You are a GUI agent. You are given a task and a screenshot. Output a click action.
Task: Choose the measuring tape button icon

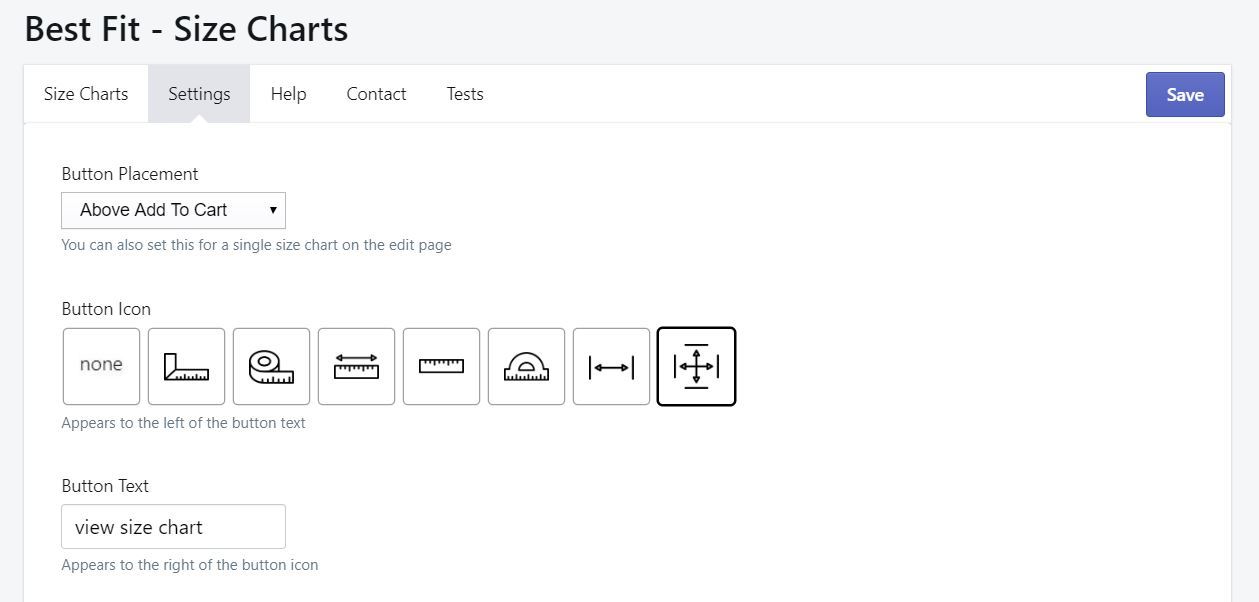[x=271, y=366]
